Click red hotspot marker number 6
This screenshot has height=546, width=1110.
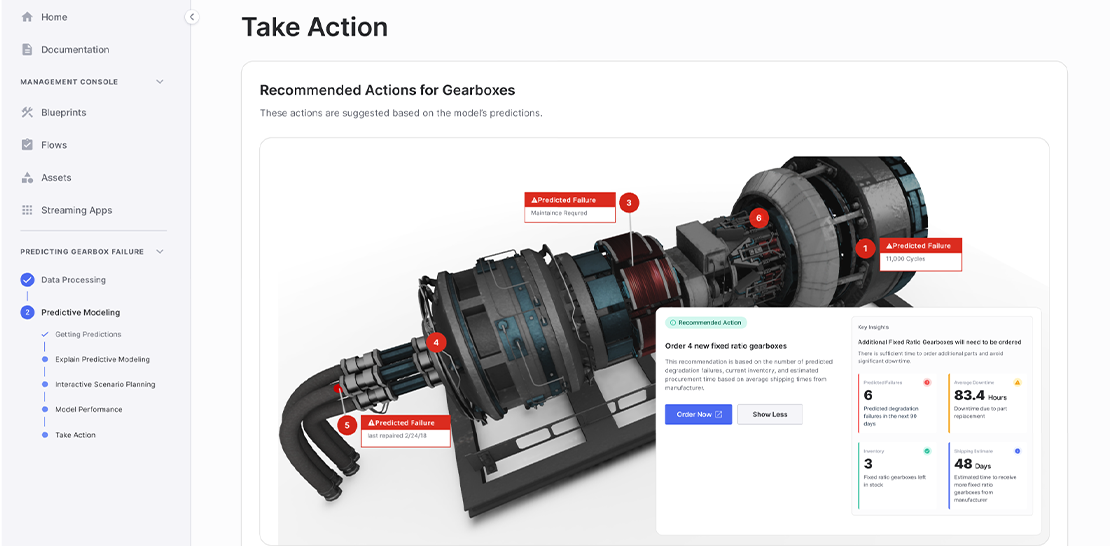click(758, 218)
